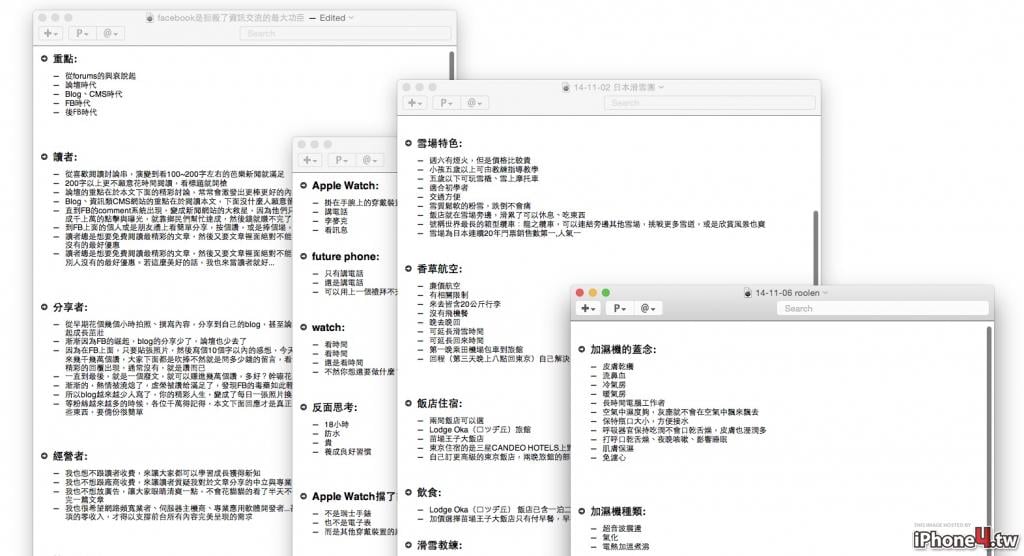The image size is (1024, 556).
Task: Click bullet beside 分享者 heading
Action: pyautogui.click(x=44, y=307)
